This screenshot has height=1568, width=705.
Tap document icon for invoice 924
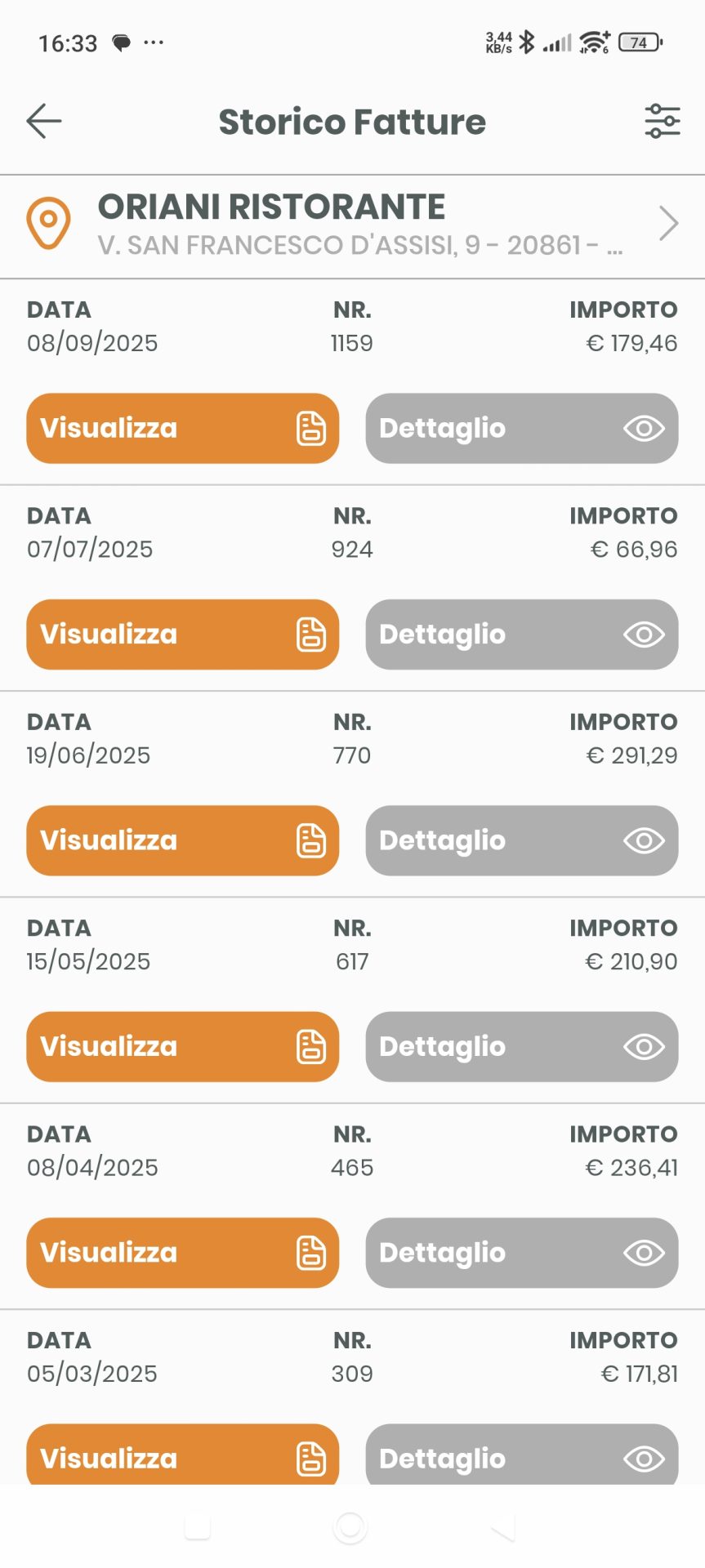click(x=310, y=635)
